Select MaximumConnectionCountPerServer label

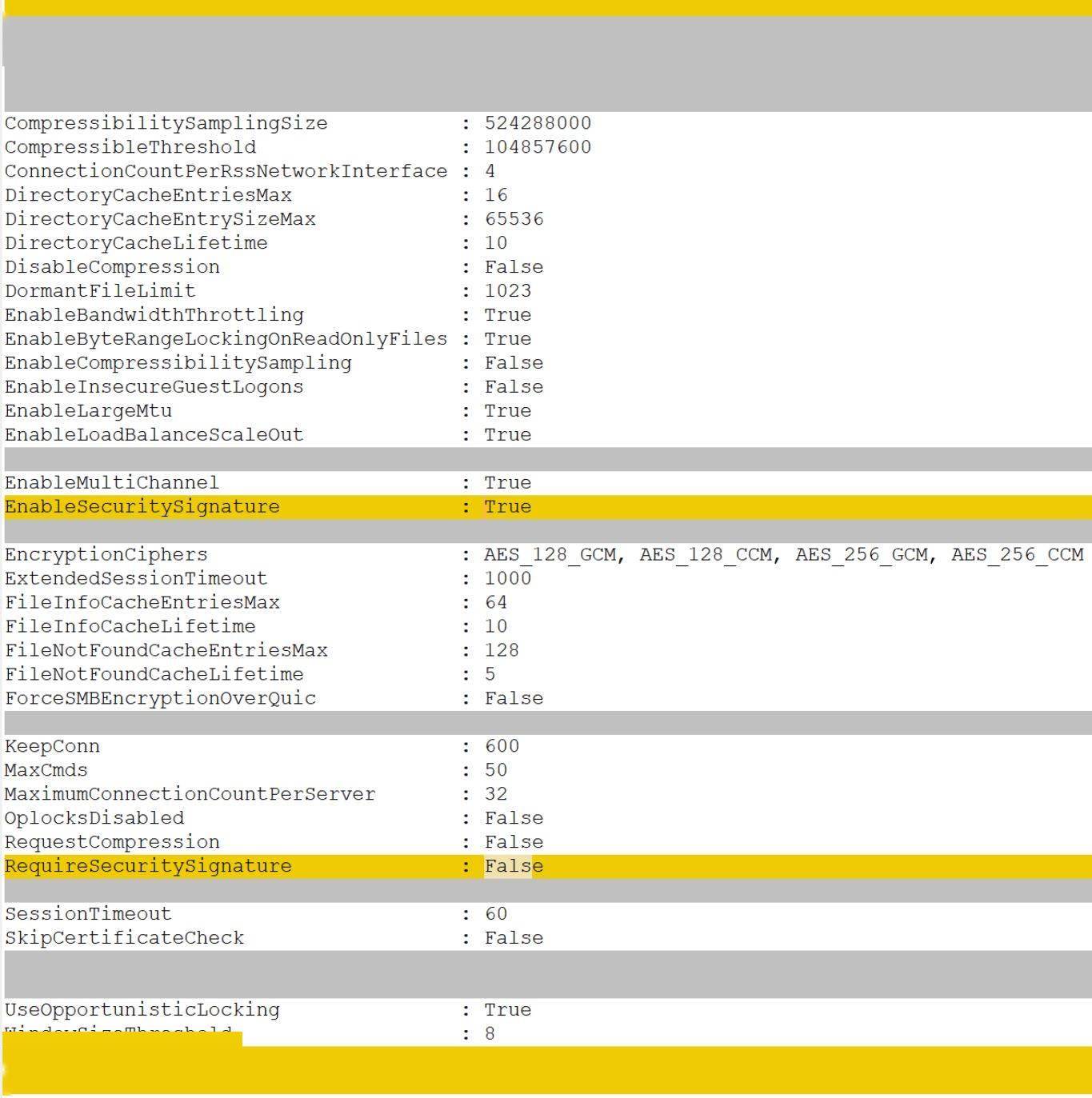pos(190,795)
